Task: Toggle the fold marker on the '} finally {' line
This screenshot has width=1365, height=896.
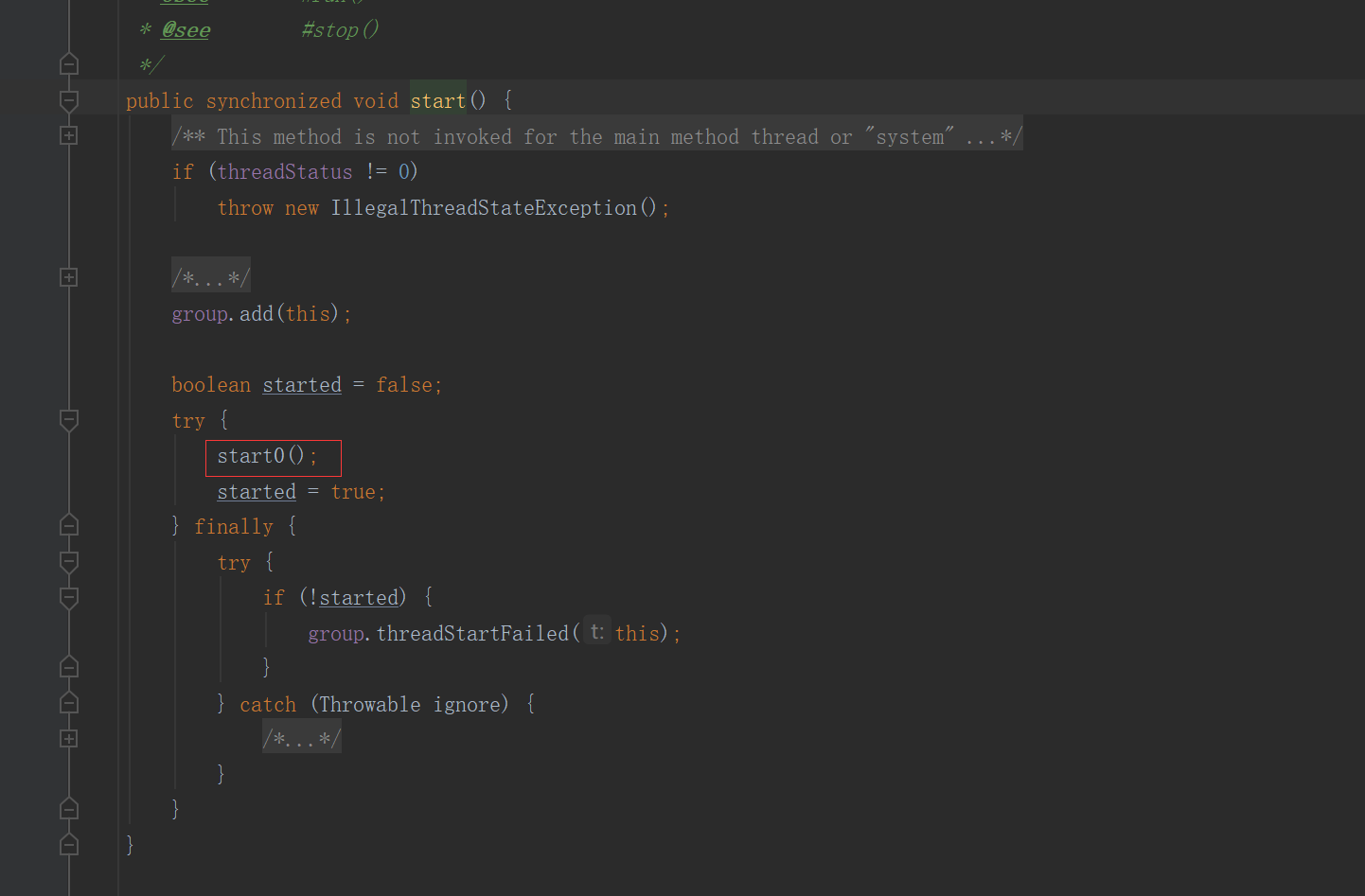Action: 69,525
